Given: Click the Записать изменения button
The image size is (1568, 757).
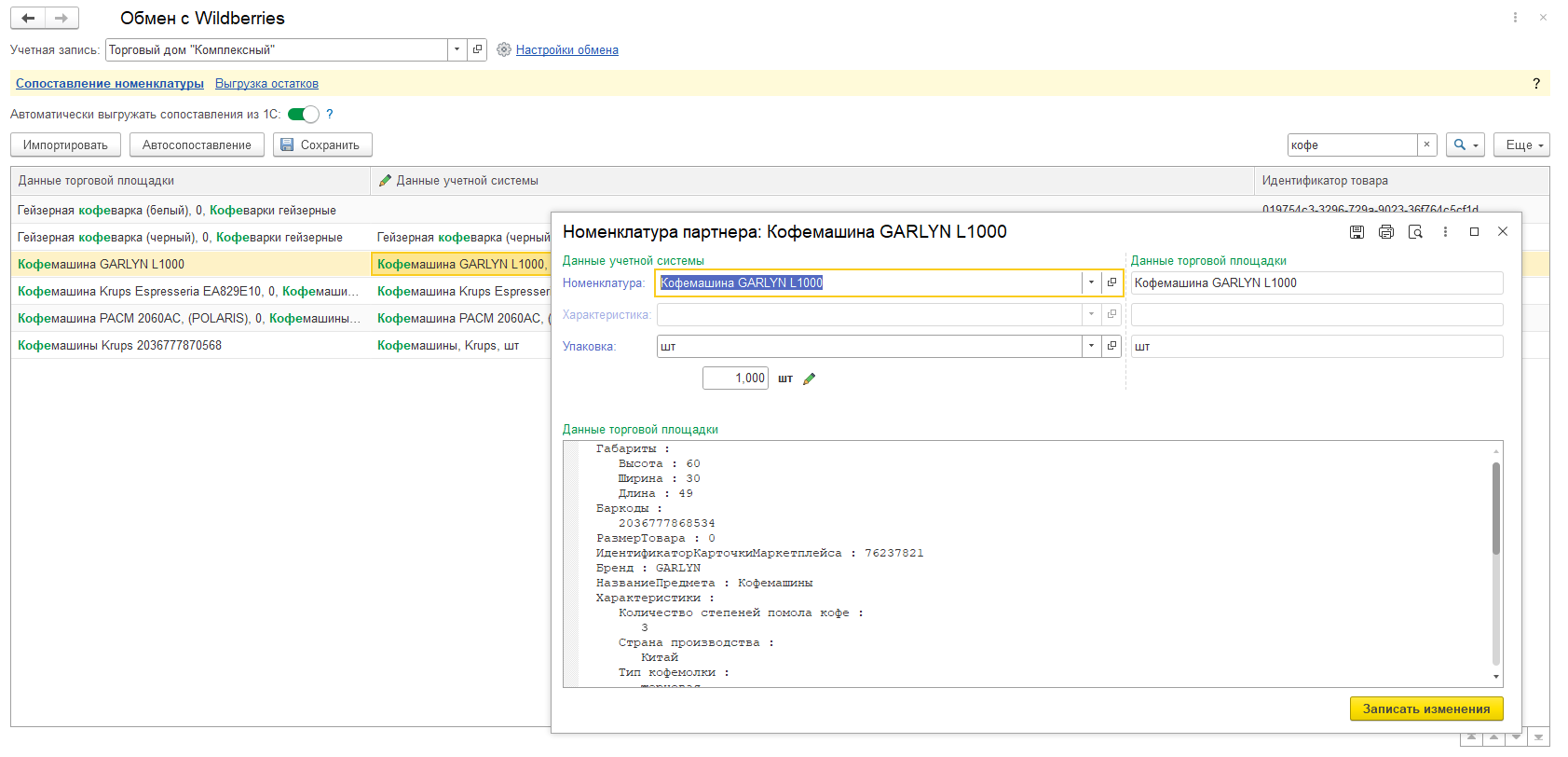Looking at the screenshot, I should (x=1425, y=709).
